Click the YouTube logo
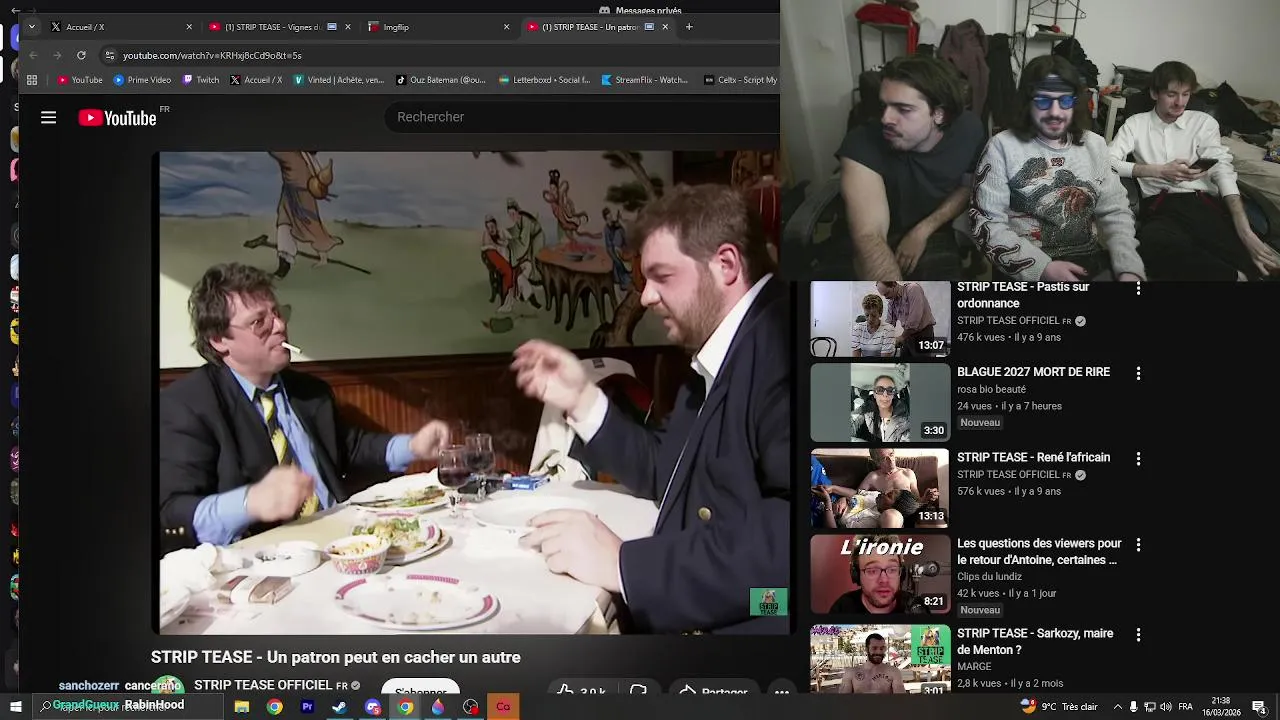Screen dimensions: 1280x720 coord(118,118)
